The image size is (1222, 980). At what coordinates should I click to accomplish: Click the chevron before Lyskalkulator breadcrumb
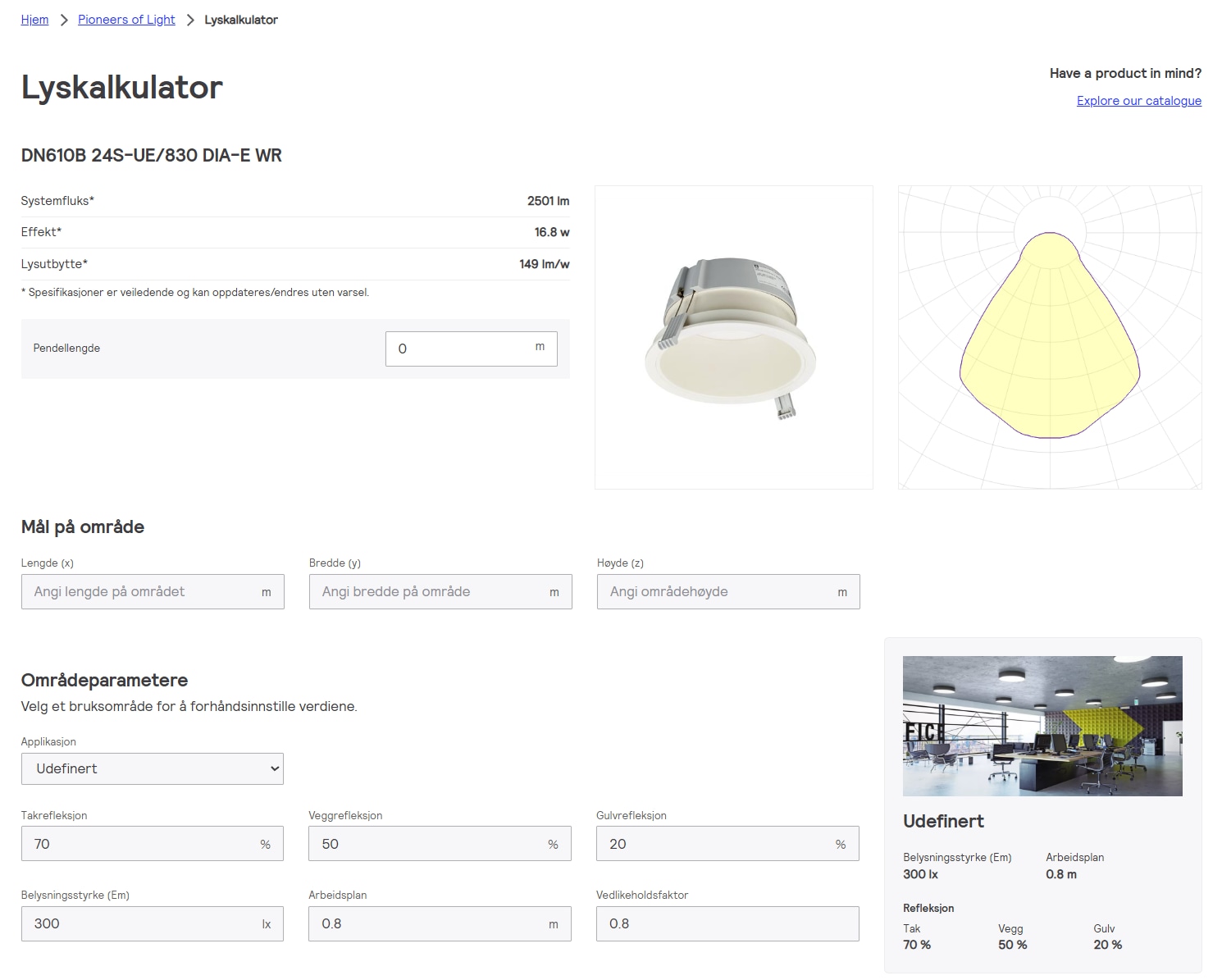pos(190,20)
